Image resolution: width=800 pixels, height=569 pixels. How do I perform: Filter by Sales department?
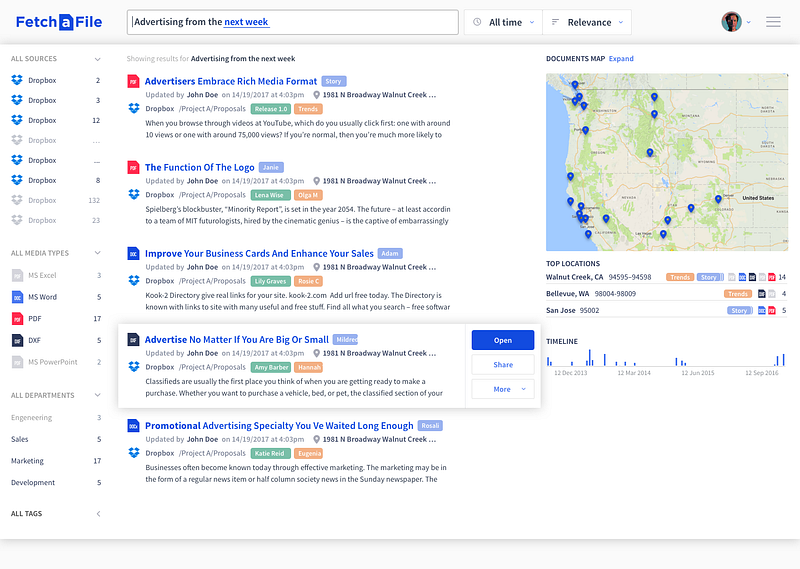tap(56, 439)
